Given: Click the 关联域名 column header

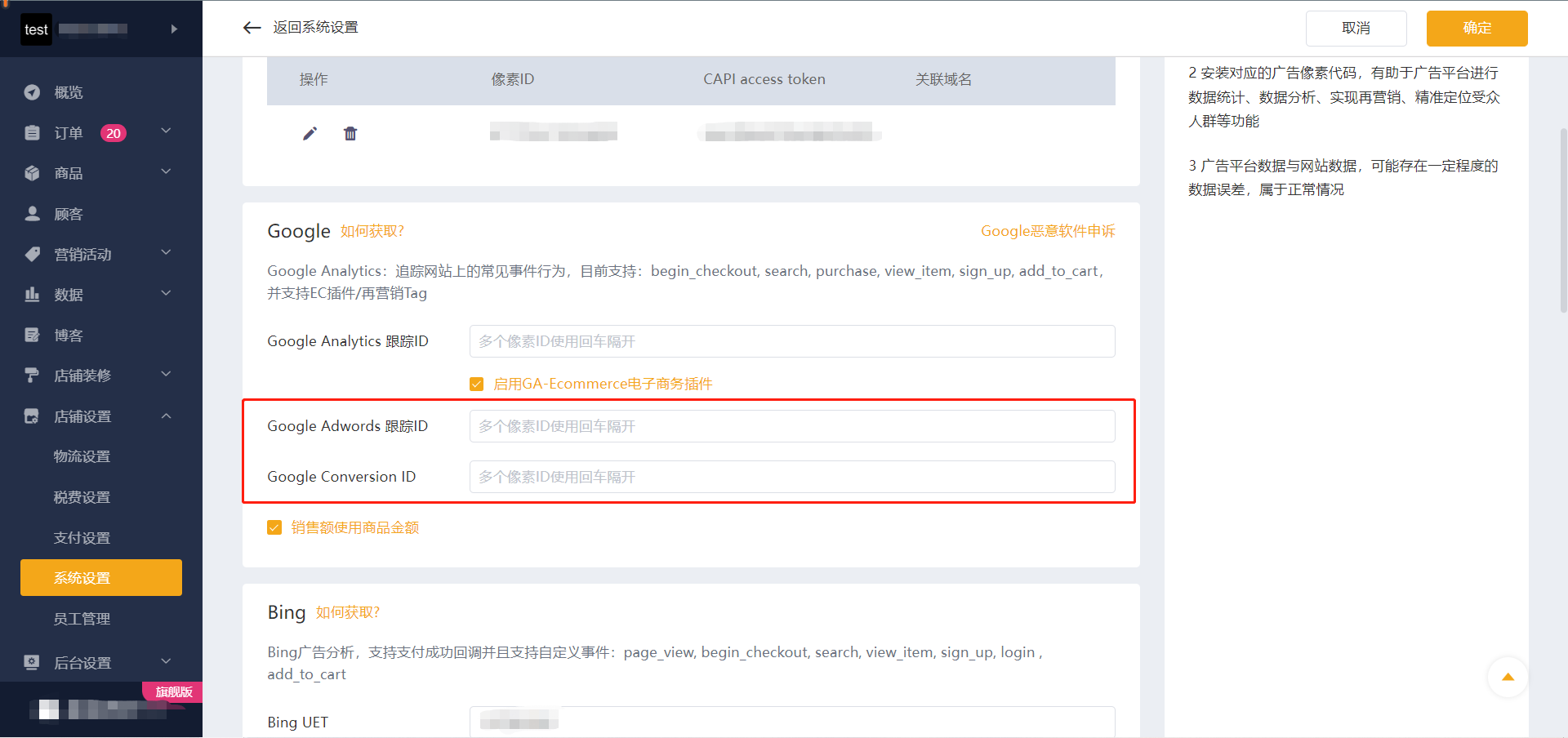Looking at the screenshot, I should click(x=943, y=79).
